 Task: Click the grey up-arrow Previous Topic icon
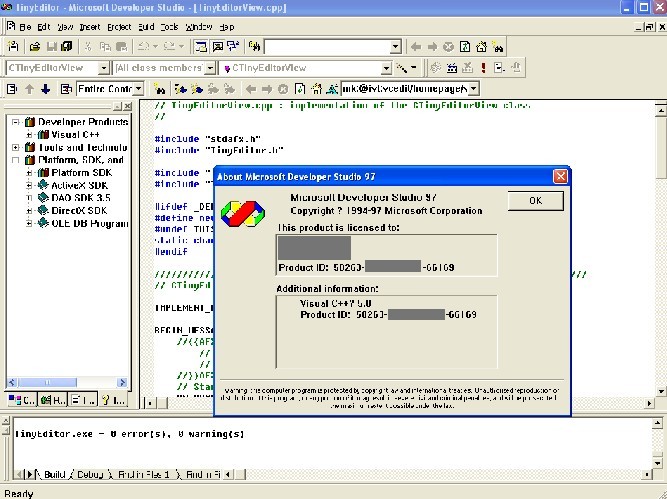point(29,89)
